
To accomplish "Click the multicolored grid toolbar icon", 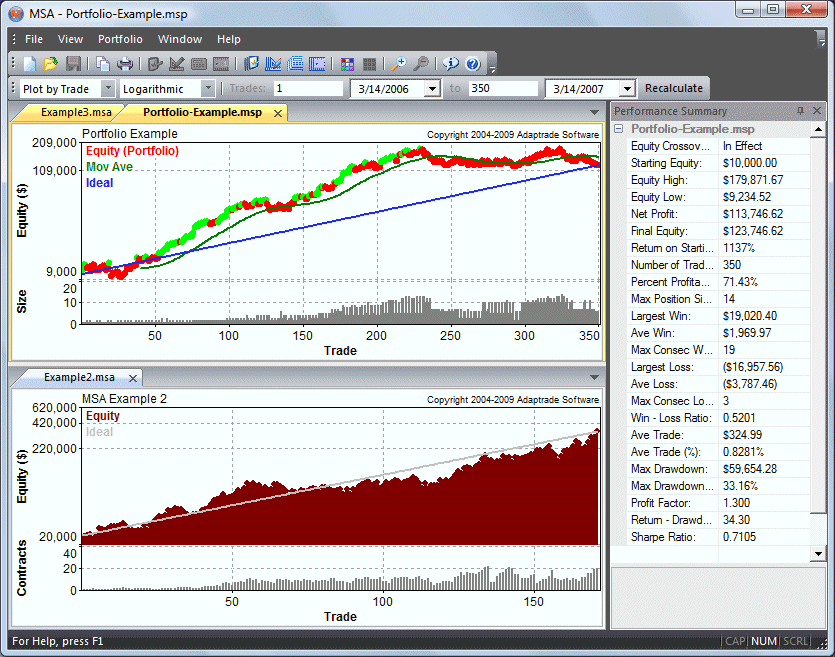I will point(347,64).
